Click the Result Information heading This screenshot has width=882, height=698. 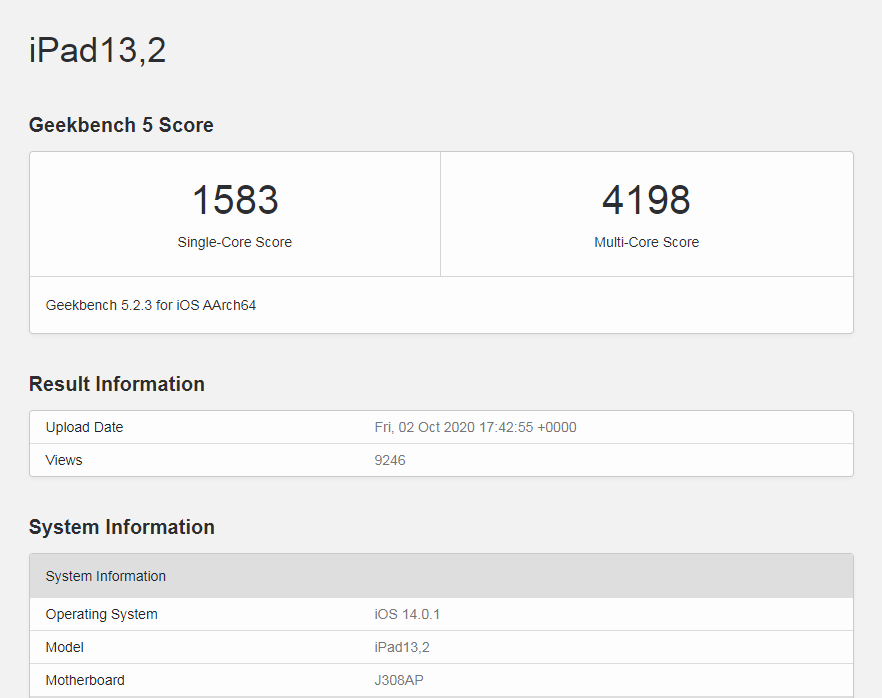(x=116, y=384)
